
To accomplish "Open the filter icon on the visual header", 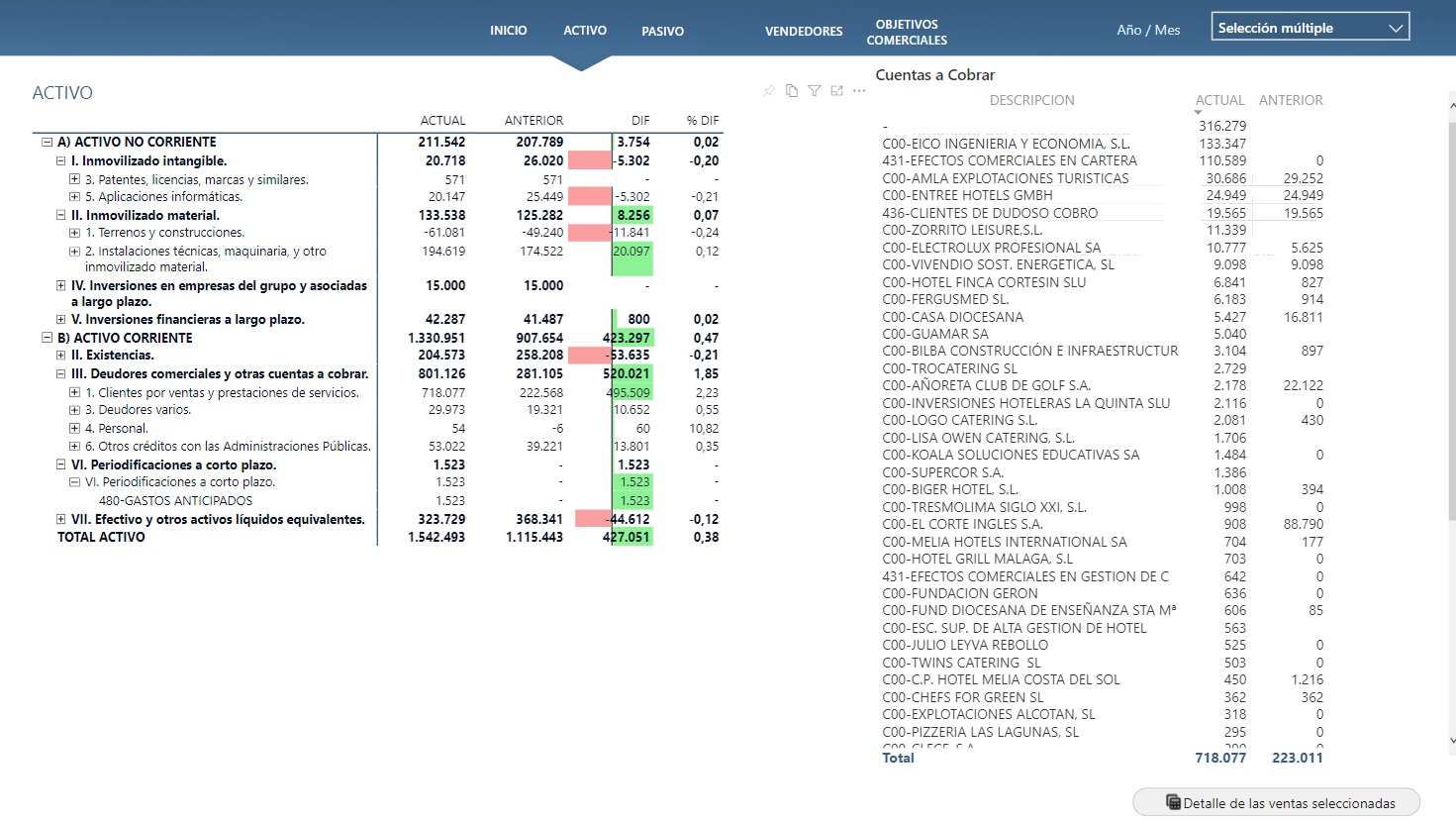I will click(815, 91).
